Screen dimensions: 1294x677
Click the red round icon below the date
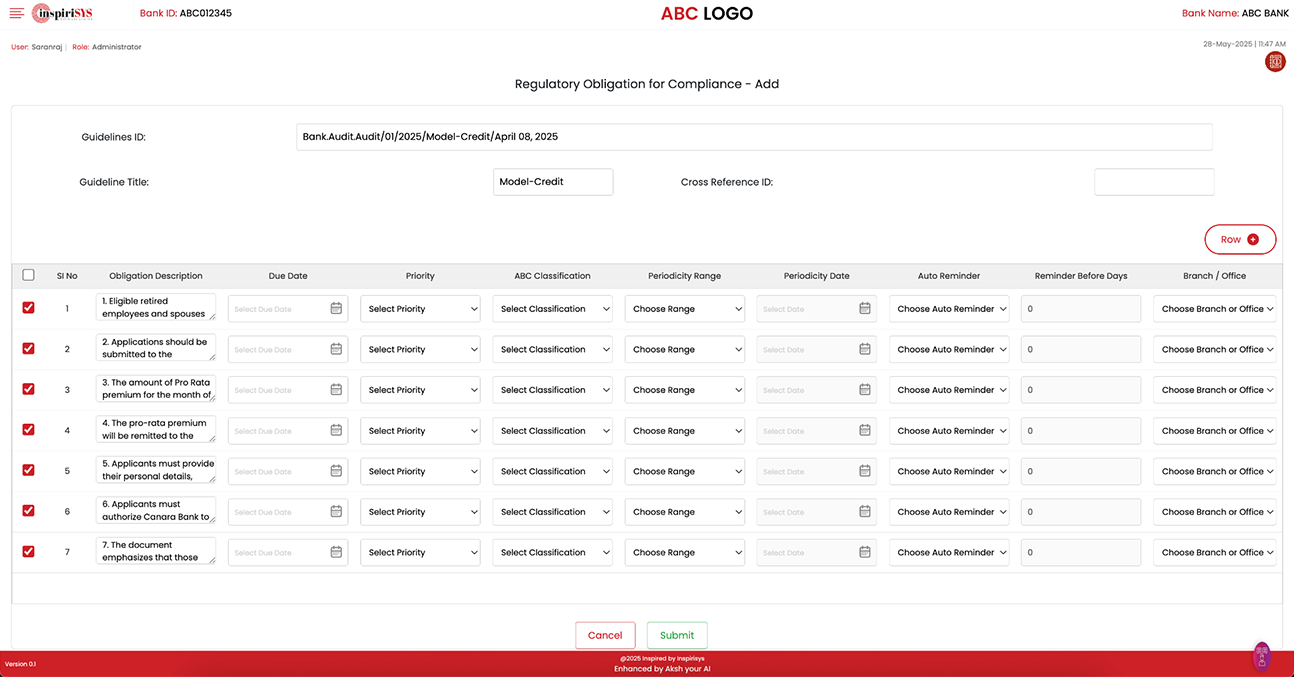coord(1275,62)
